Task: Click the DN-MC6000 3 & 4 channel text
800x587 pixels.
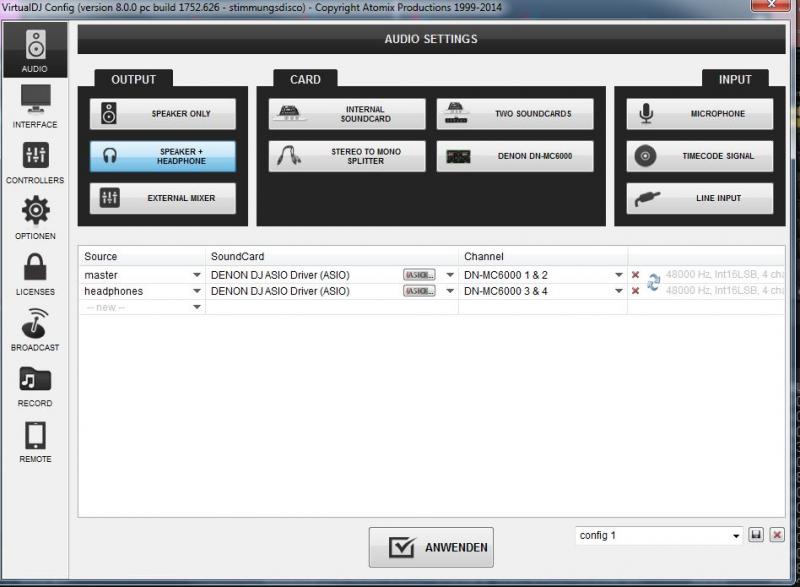Action: tap(506, 291)
